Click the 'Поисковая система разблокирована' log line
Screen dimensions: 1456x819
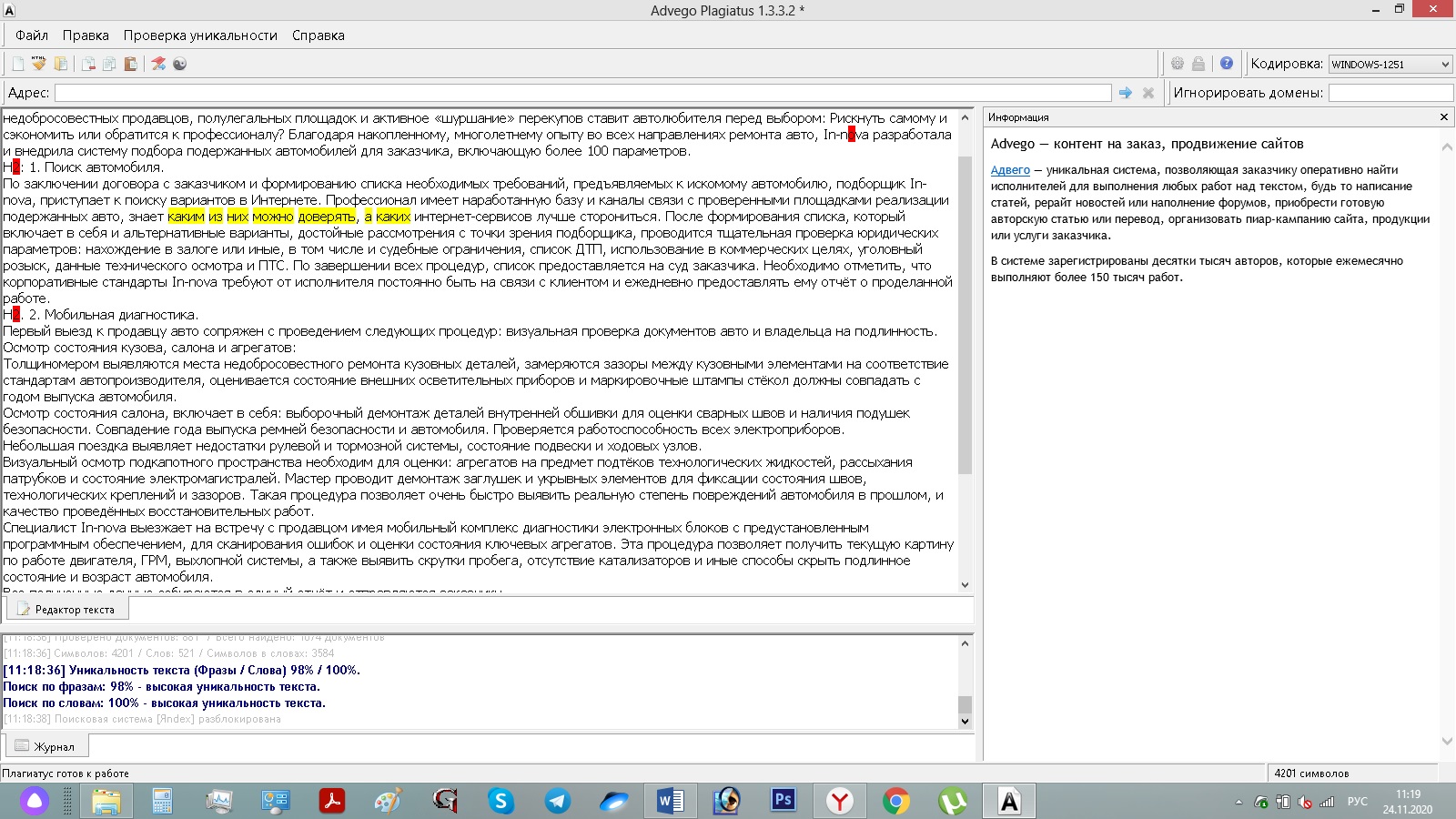(x=142, y=720)
